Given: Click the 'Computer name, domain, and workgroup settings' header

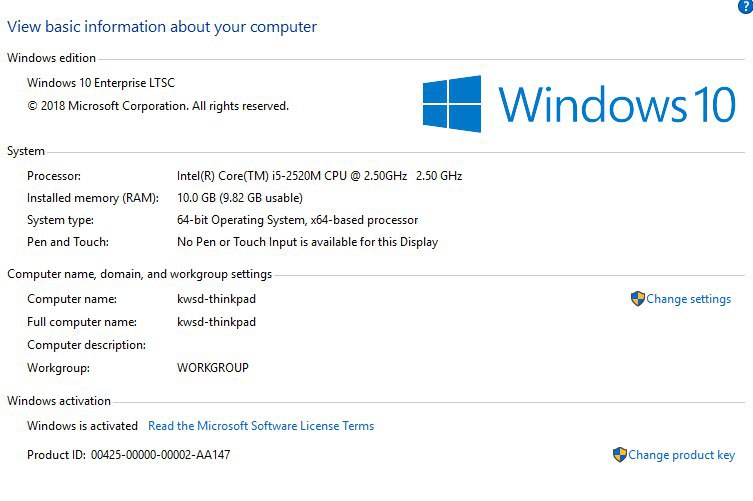Looking at the screenshot, I should [x=139, y=274].
